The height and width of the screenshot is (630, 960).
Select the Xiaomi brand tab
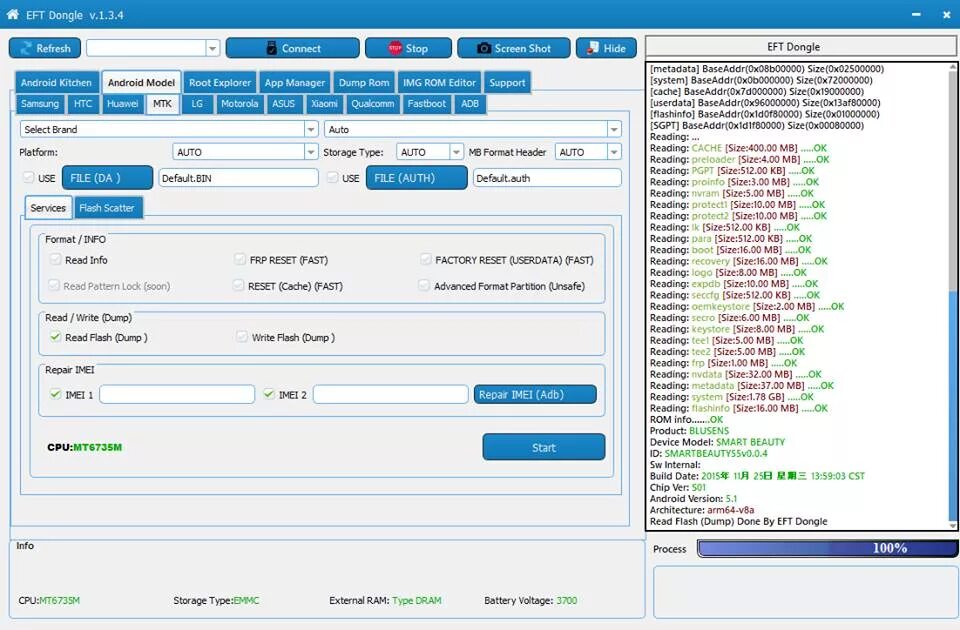pyautogui.click(x=324, y=104)
